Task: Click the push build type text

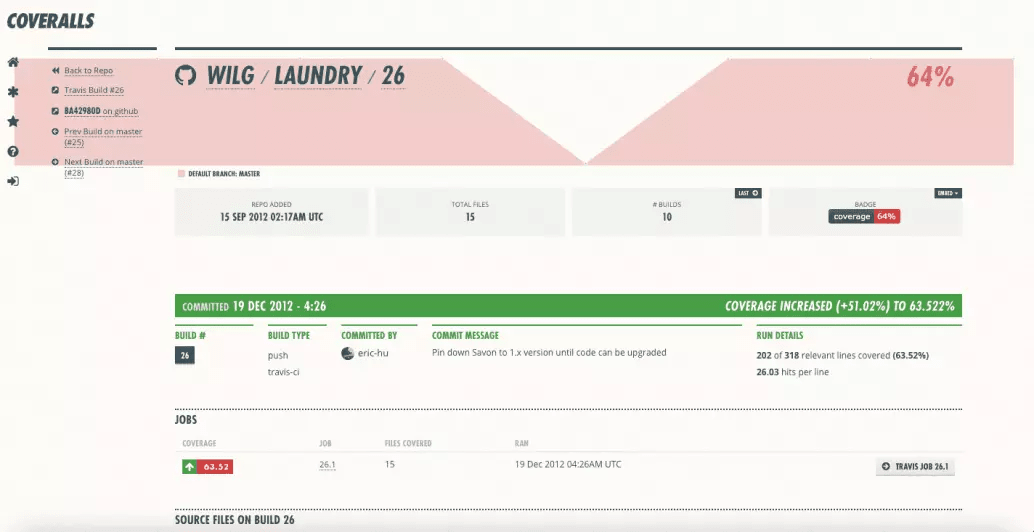Action: (x=278, y=355)
